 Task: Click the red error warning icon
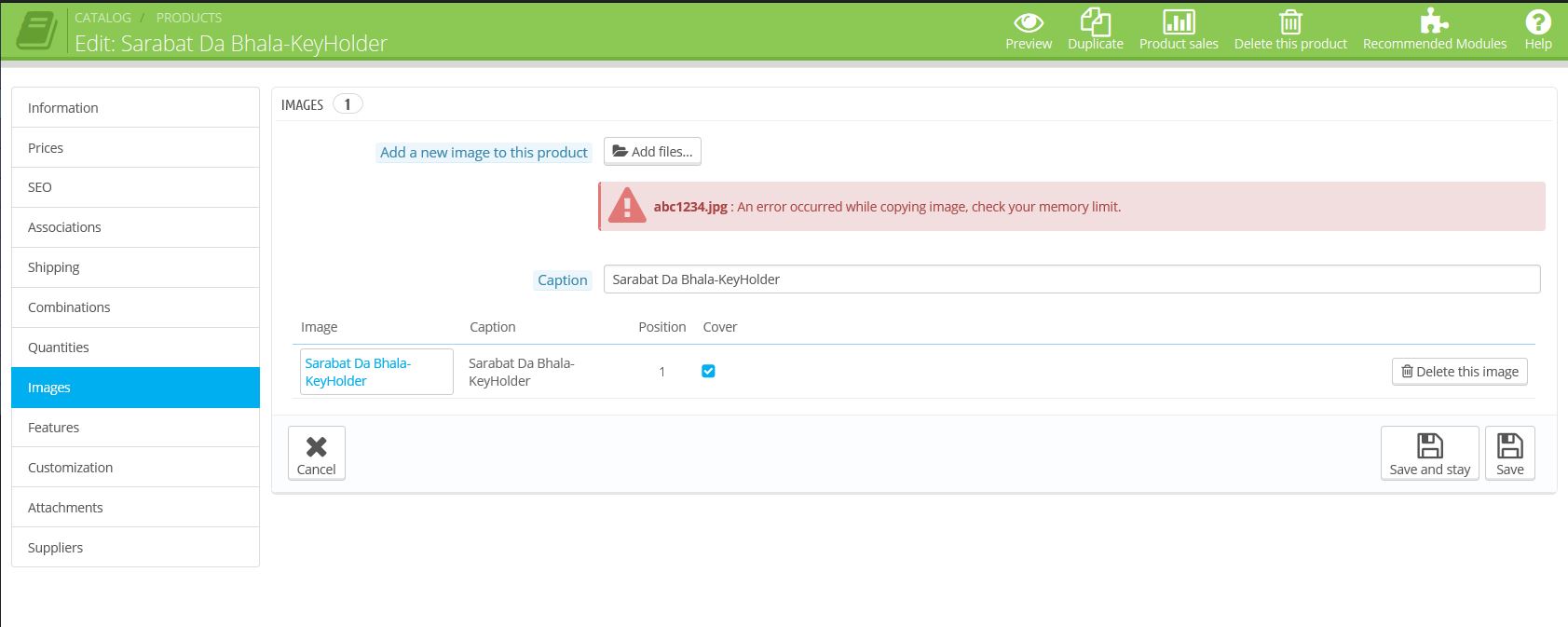[x=627, y=206]
